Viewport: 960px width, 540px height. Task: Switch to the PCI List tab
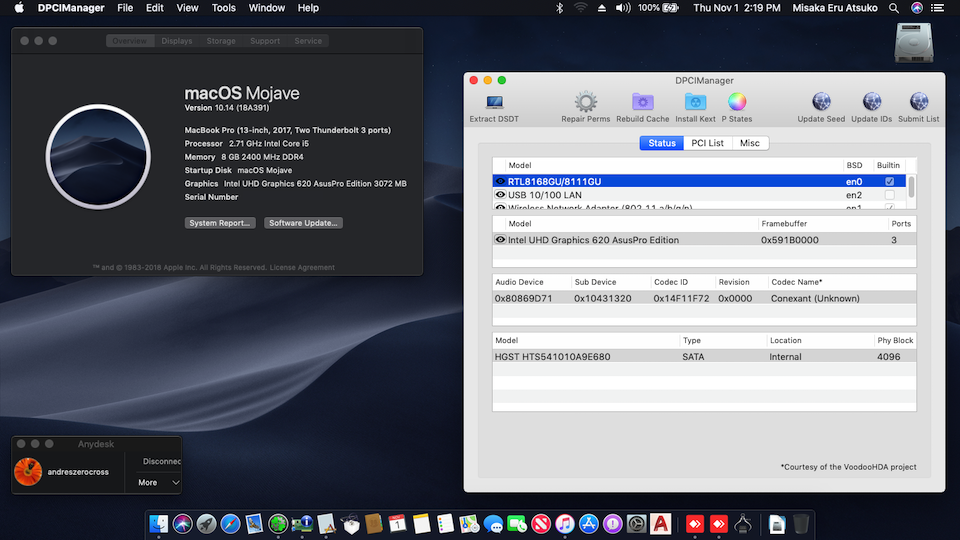tap(707, 143)
